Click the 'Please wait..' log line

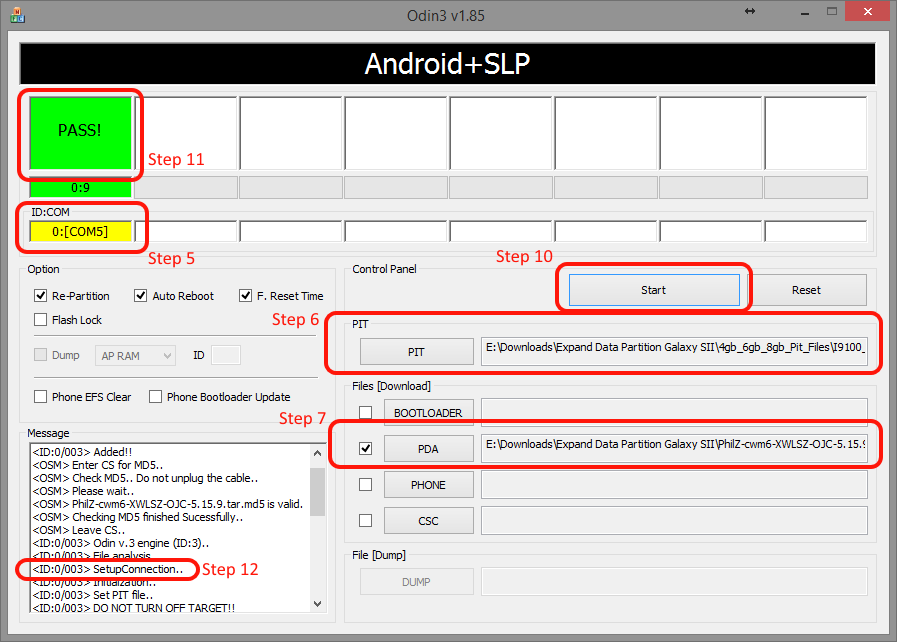click(x=84, y=491)
